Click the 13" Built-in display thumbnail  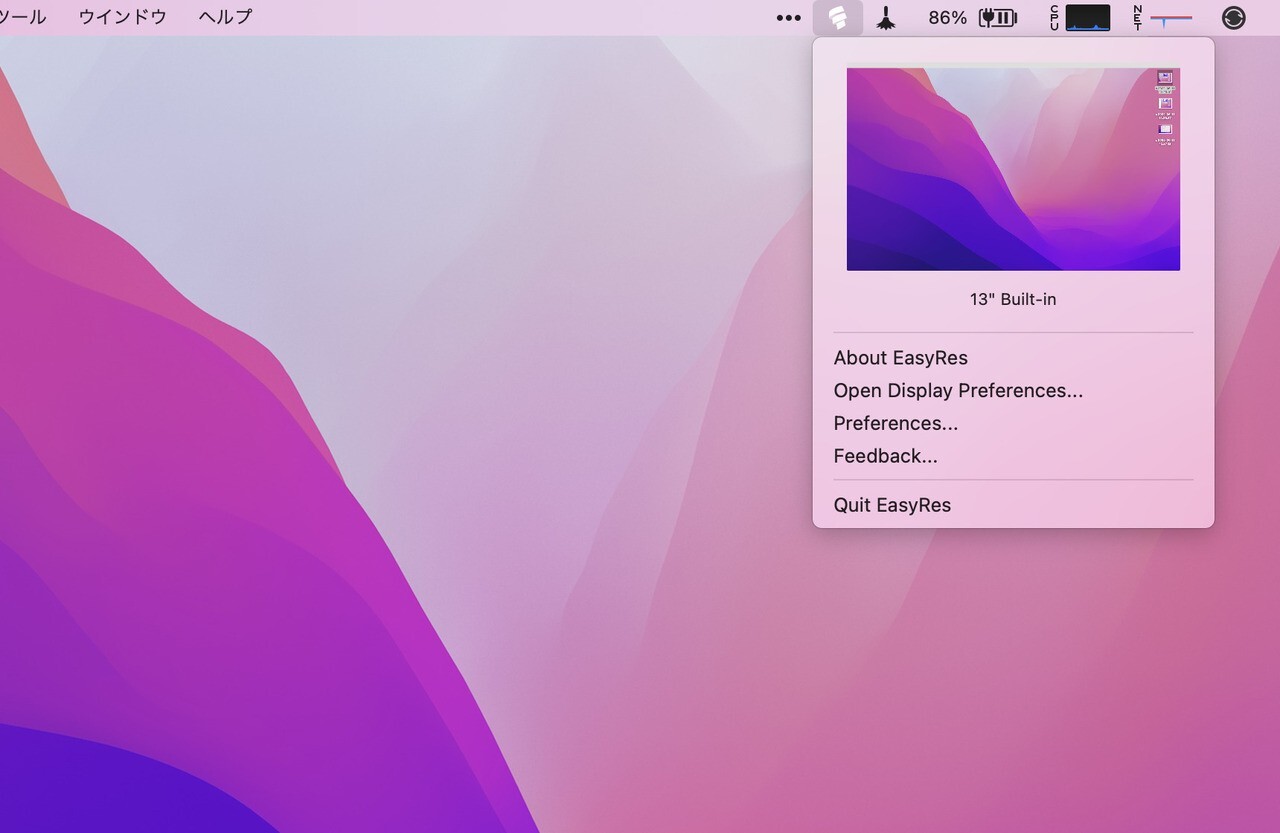click(1013, 169)
